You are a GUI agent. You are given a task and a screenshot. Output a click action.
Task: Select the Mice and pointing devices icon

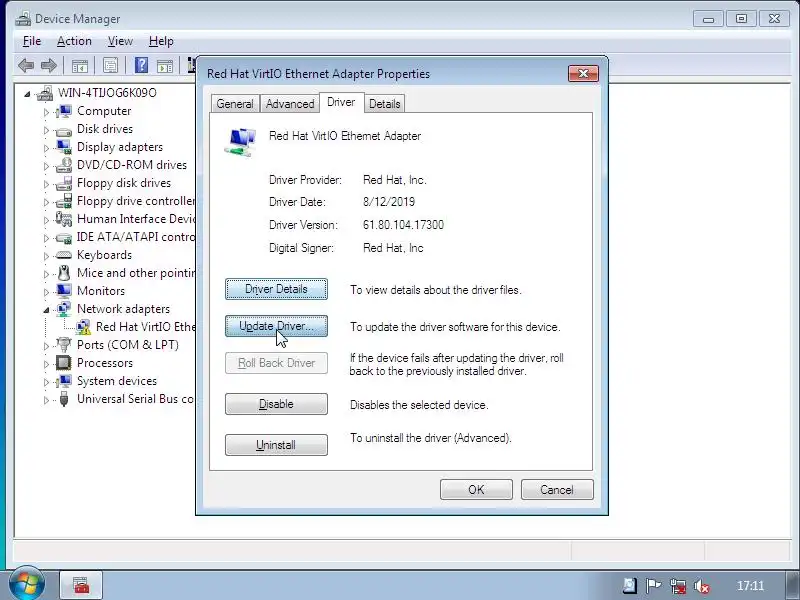point(64,273)
